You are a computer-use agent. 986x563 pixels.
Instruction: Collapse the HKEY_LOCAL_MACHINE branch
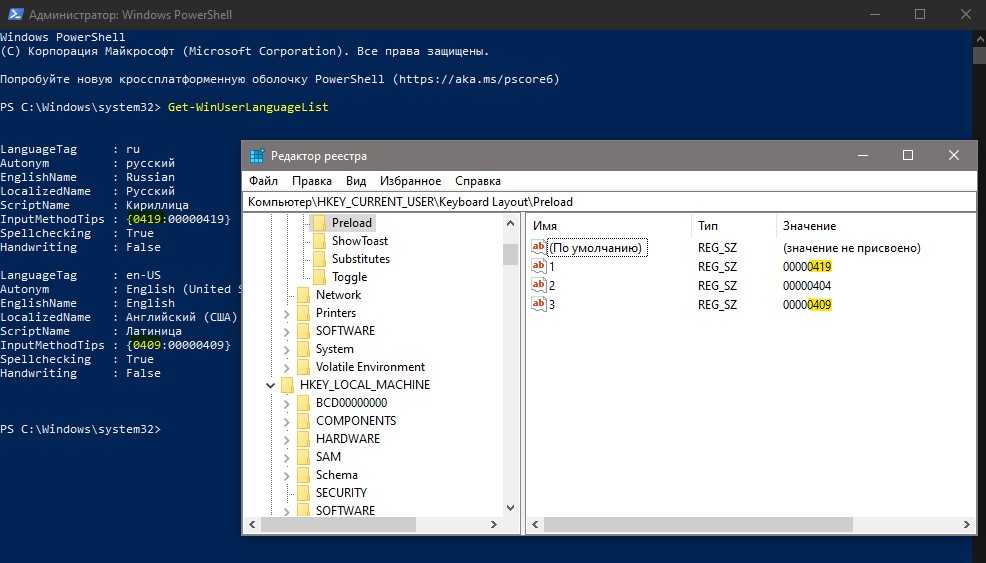pyautogui.click(x=270, y=385)
